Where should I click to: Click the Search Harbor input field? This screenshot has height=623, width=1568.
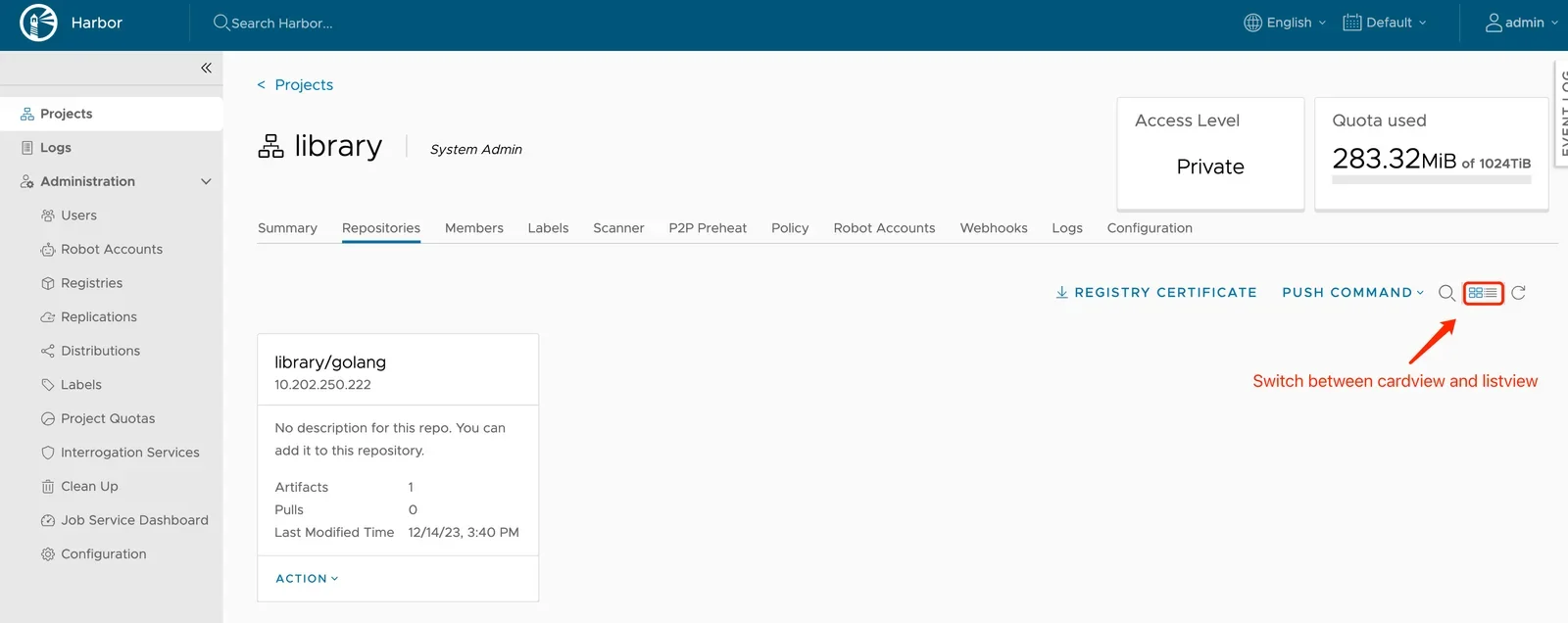282,24
